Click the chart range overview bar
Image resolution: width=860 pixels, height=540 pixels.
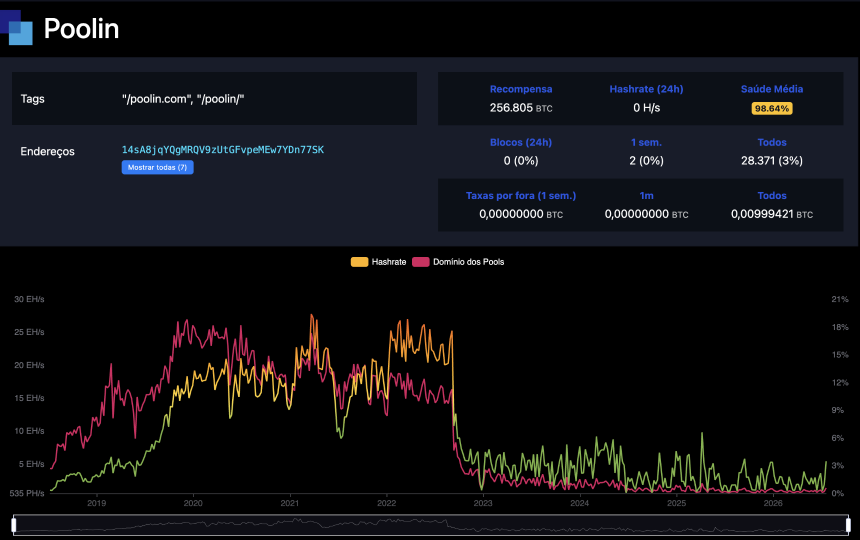(x=431, y=525)
